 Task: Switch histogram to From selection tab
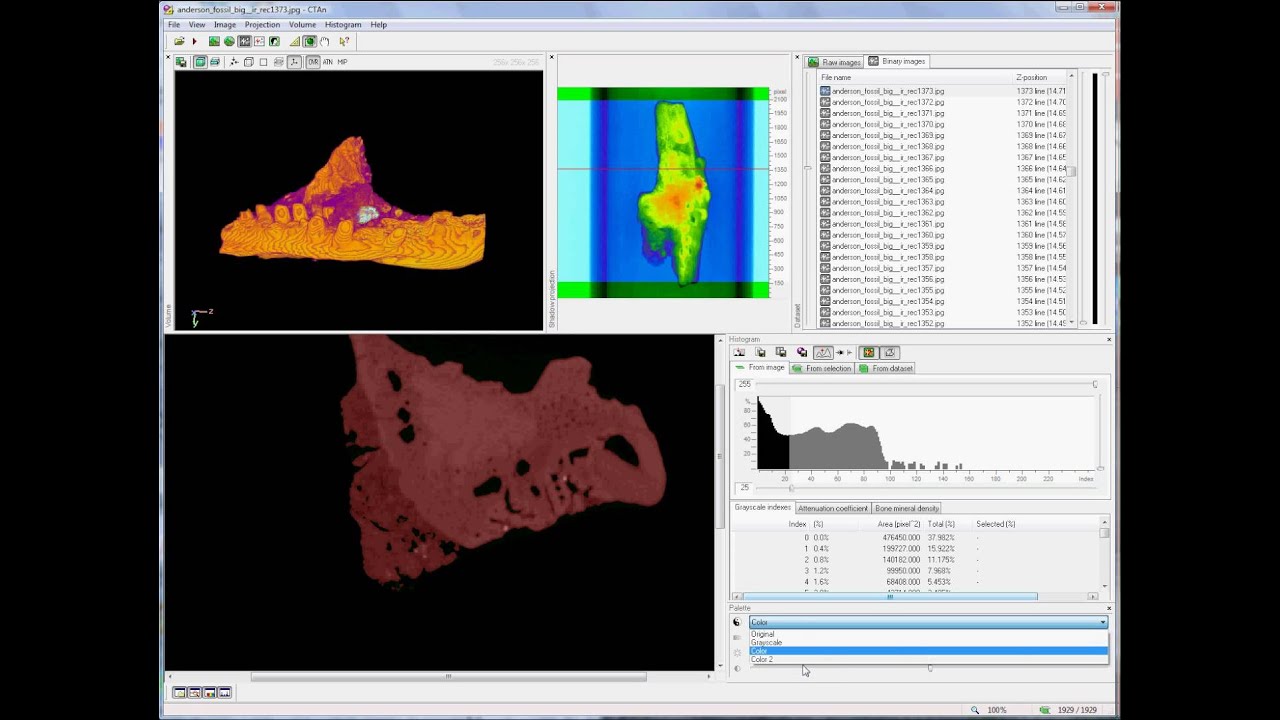[822, 368]
